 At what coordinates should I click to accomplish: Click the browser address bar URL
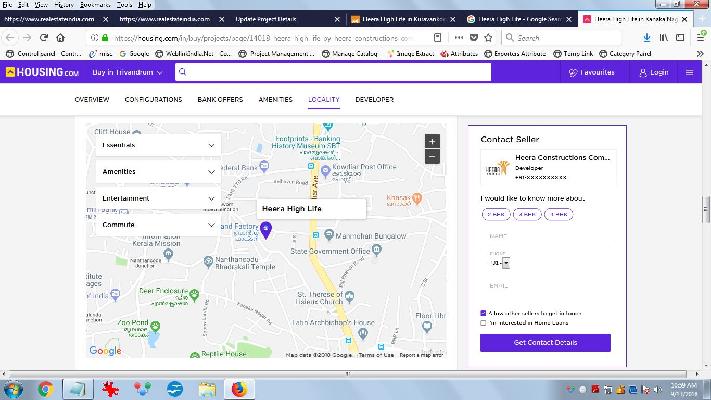(x=263, y=38)
